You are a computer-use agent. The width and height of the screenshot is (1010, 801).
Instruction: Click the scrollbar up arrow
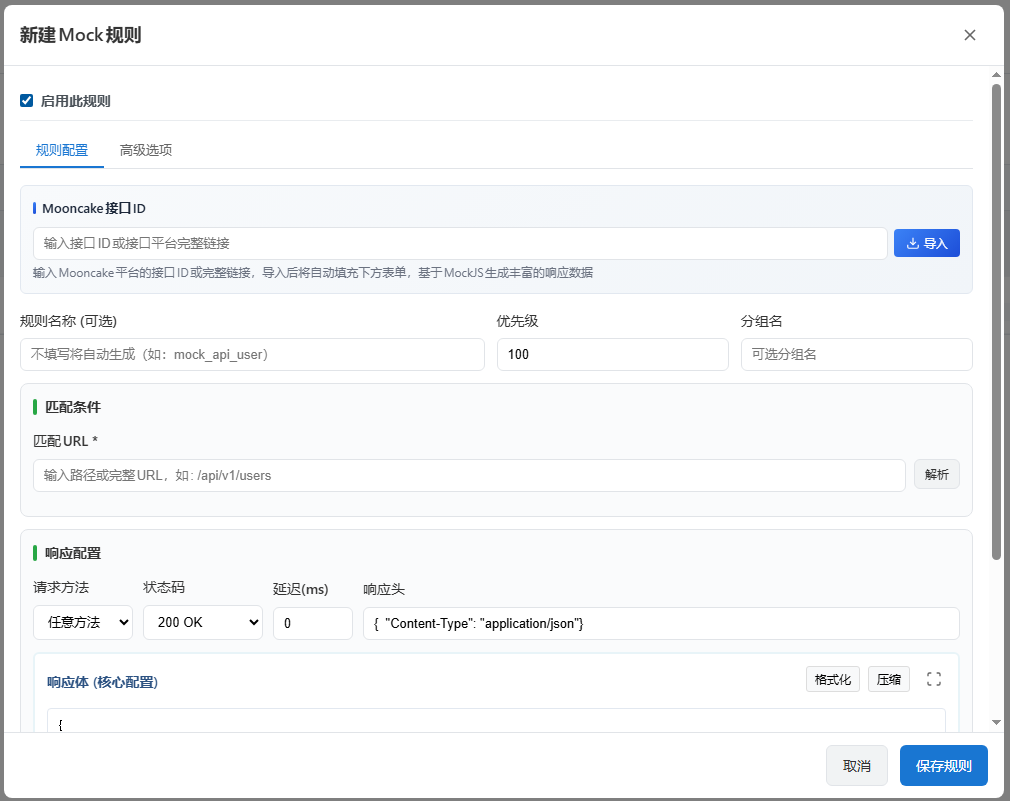pos(996,75)
